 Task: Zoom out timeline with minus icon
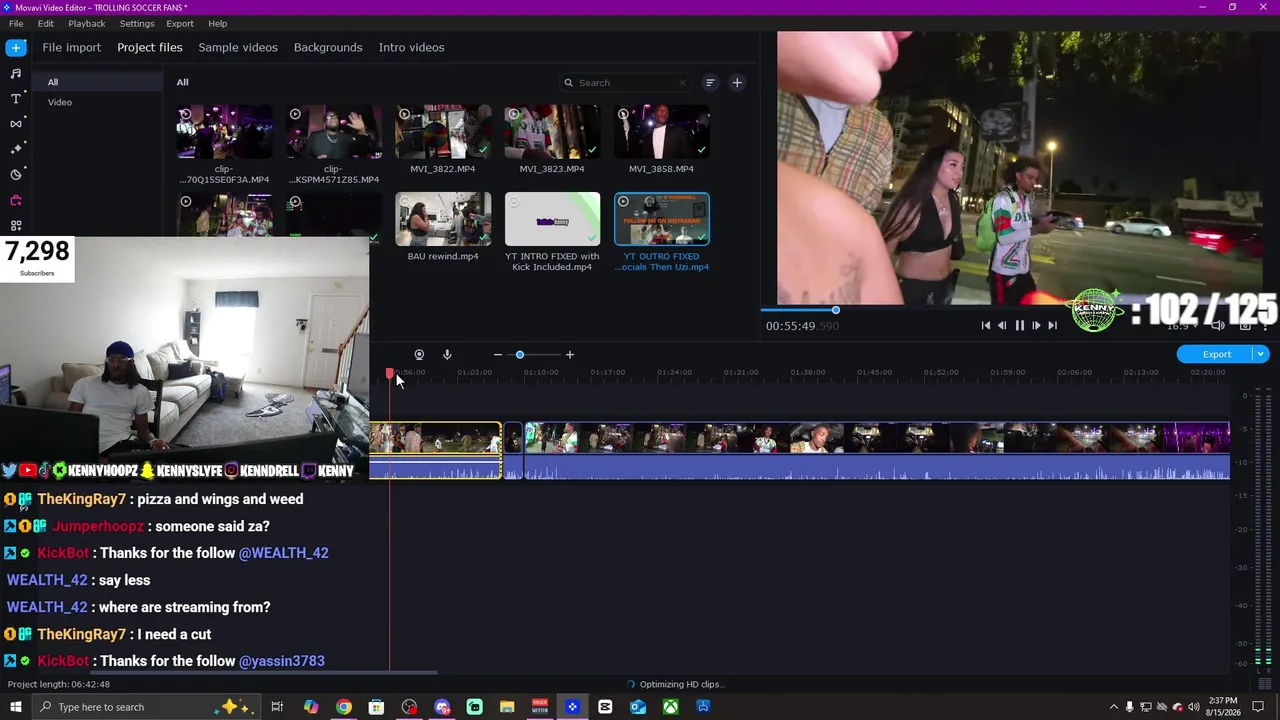498,355
